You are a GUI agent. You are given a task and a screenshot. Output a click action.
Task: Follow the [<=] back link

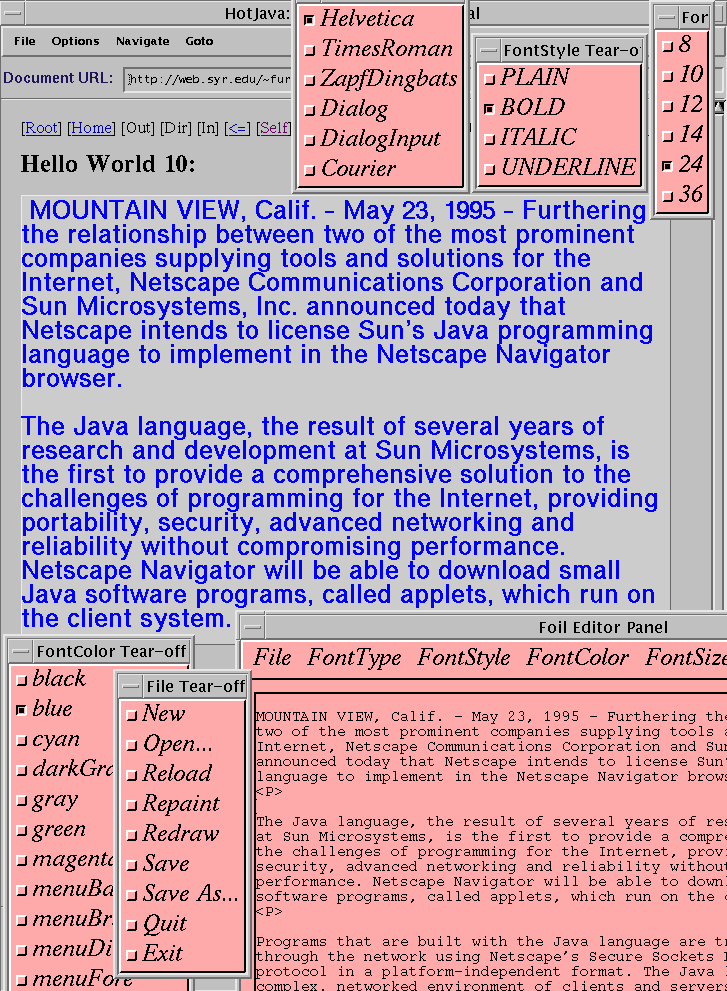pyautogui.click(x=237, y=128)
